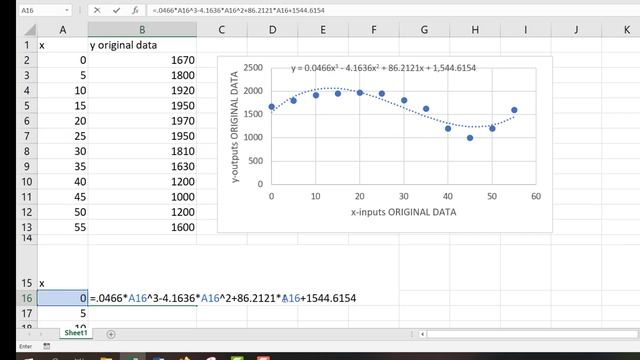This screenshot has height=360, width=640.
Task: Add a new sheet with plus icon
Action: [111, 334]
